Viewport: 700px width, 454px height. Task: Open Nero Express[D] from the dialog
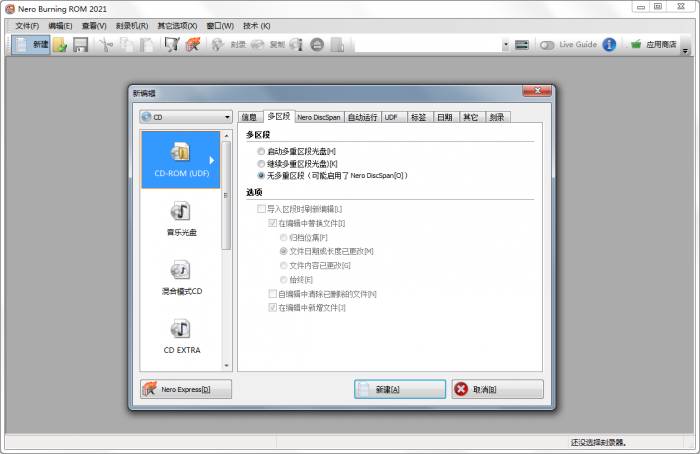coord(186,389)
